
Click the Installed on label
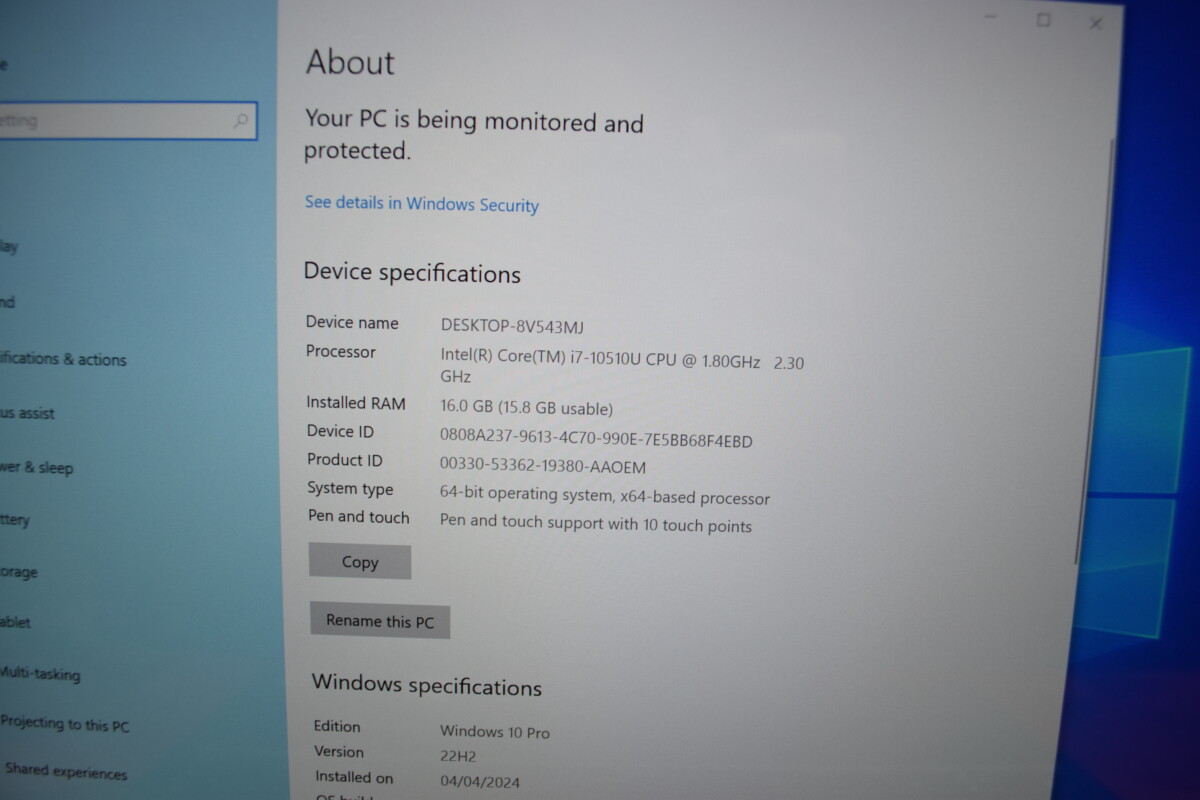coord(354,777)
